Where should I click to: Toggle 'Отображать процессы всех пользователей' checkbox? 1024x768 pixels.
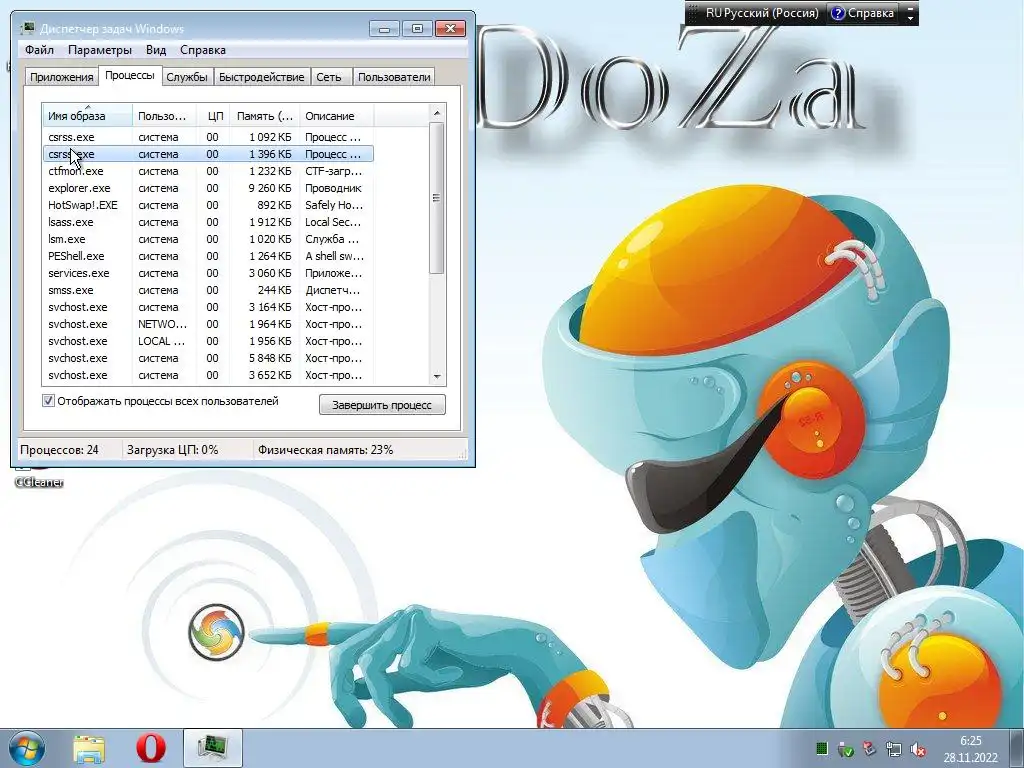coord(48,401)
